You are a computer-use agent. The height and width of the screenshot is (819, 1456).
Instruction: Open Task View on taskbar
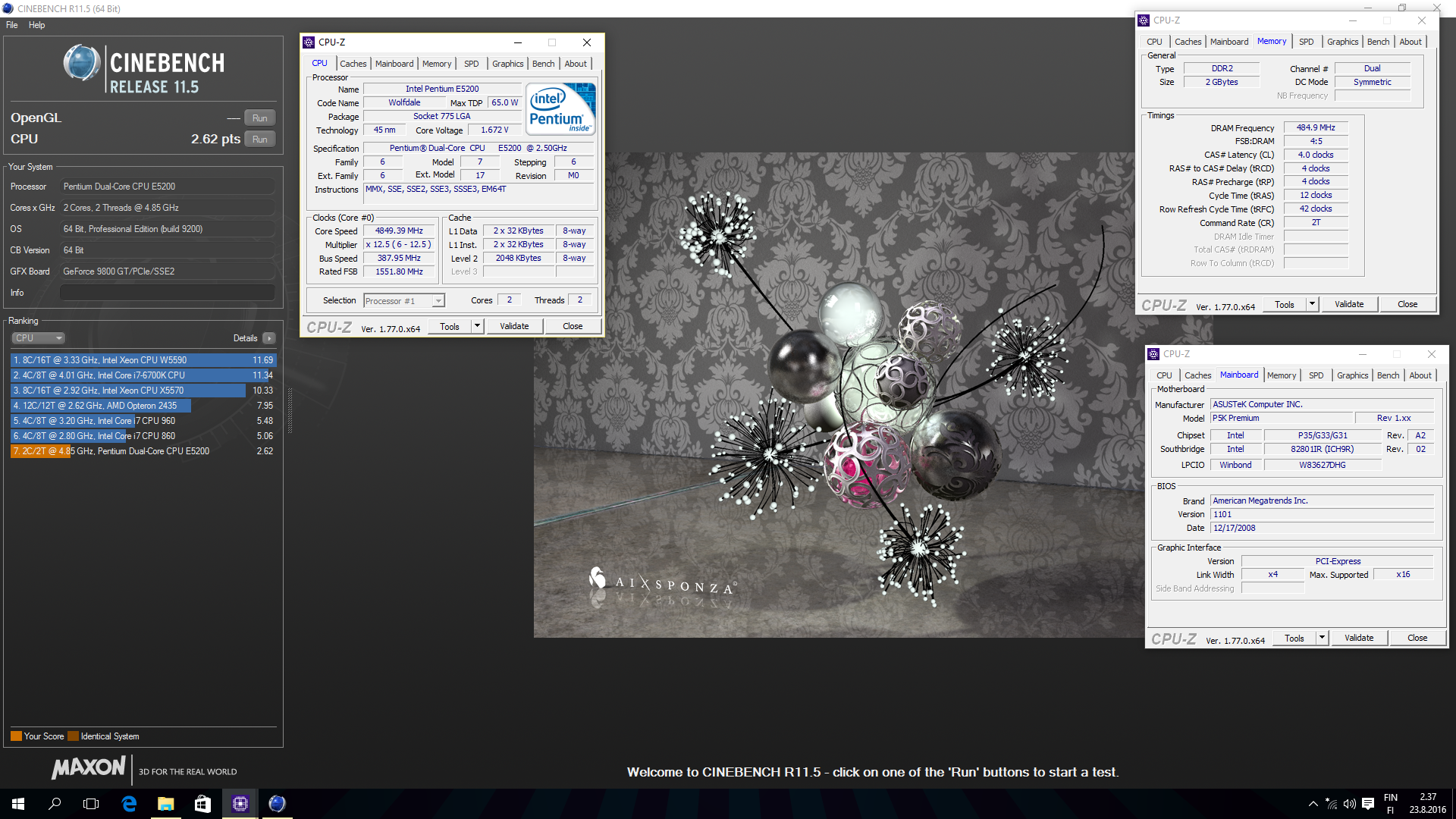[x=91, y=804]
